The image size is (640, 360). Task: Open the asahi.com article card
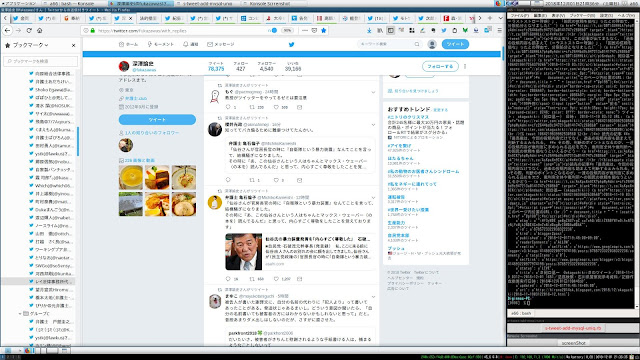point(300,251)
